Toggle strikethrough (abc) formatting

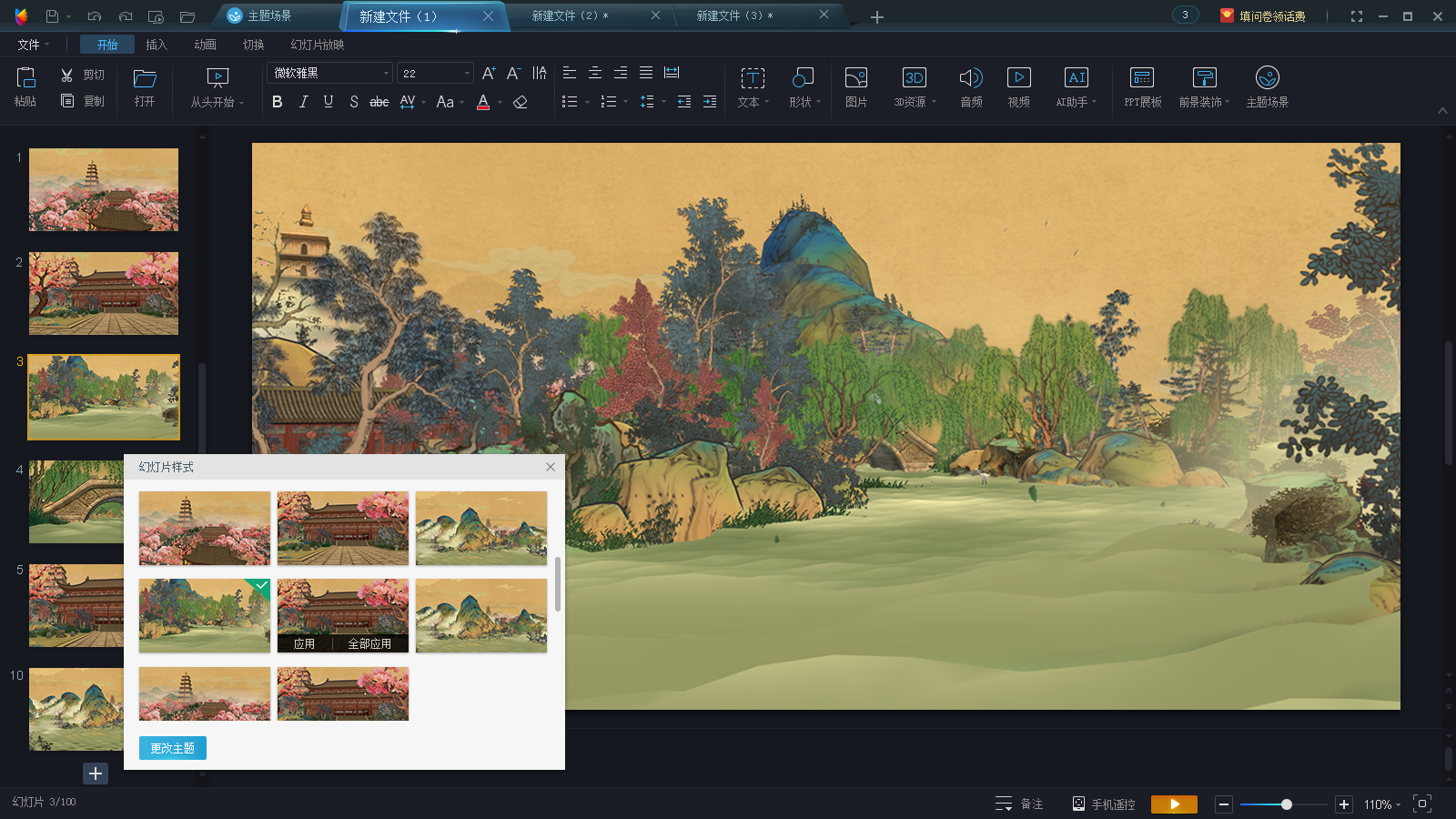point(379,102)
